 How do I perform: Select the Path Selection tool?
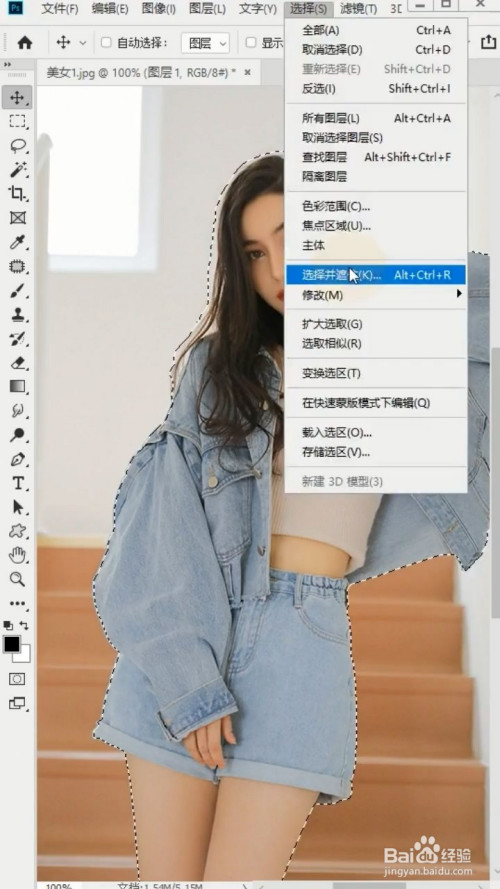click(17, 507)
